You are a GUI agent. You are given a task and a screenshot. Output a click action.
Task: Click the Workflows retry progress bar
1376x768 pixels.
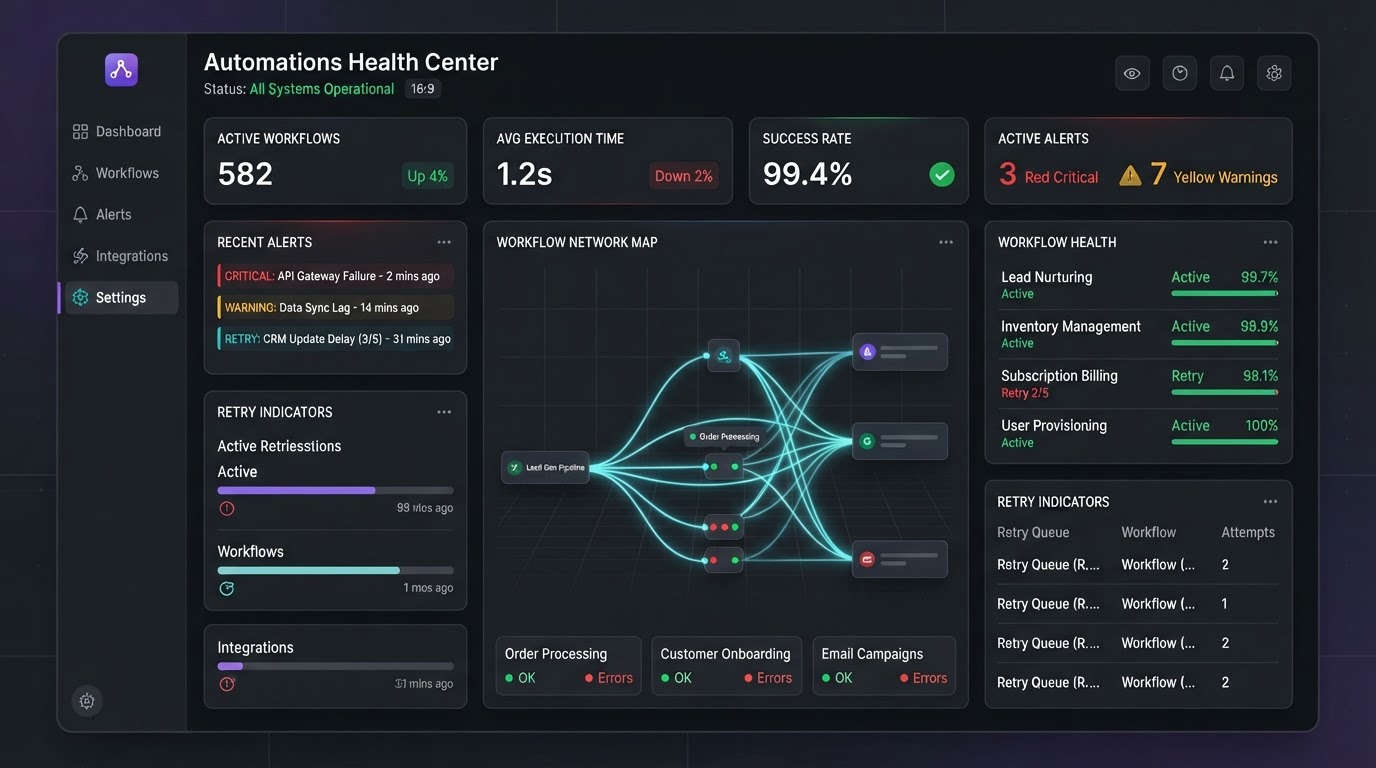335,571
